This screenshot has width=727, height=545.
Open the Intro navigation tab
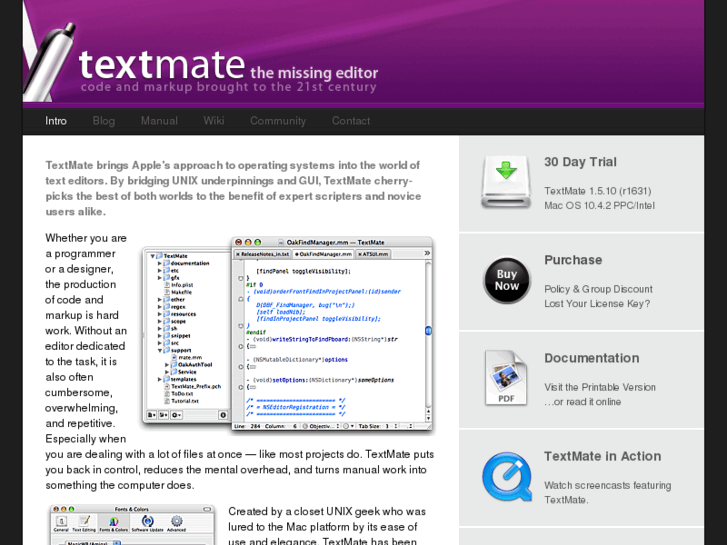tap(56, 121)
